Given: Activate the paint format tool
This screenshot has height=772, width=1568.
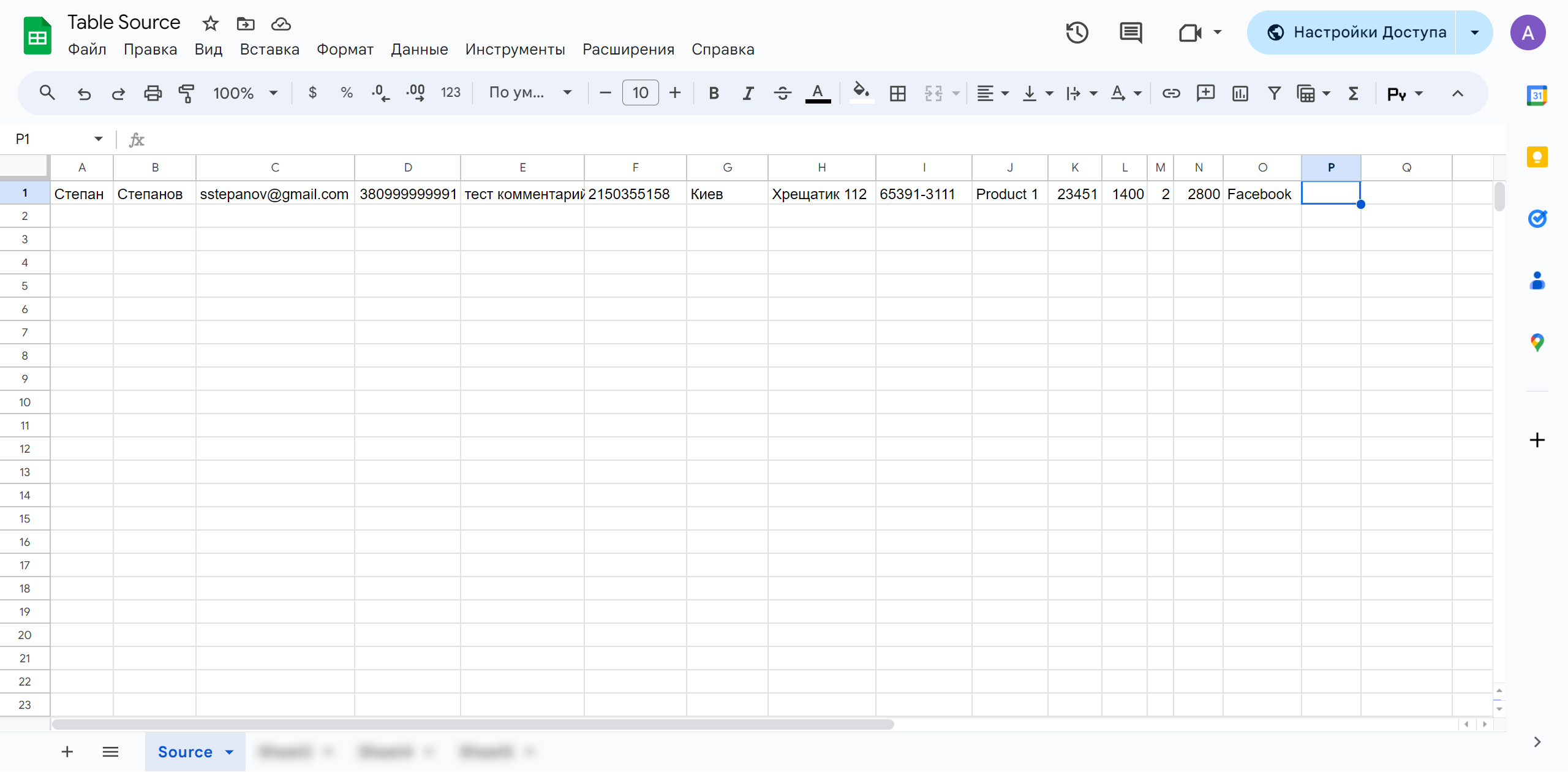Looking at the screenshot, I should pyautogui.click(x=186, y=93).
